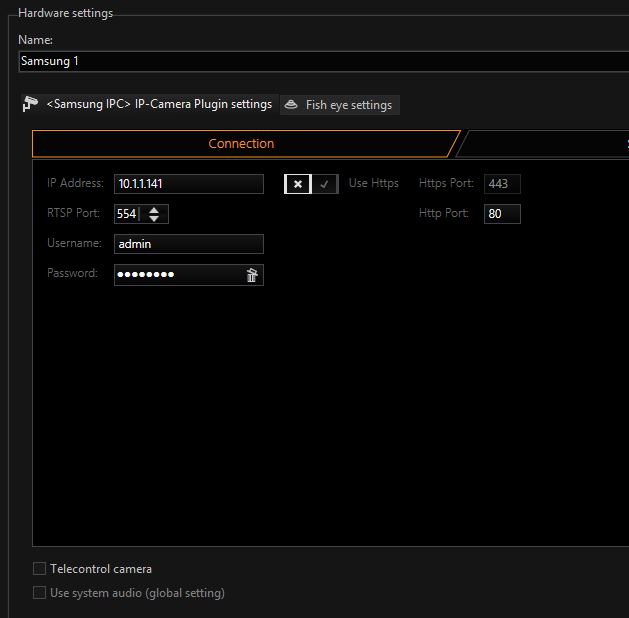Click the Name field containing Samsung 1
Image resolution: width=629 pixels, height=618 pixels.
(320, 61)
